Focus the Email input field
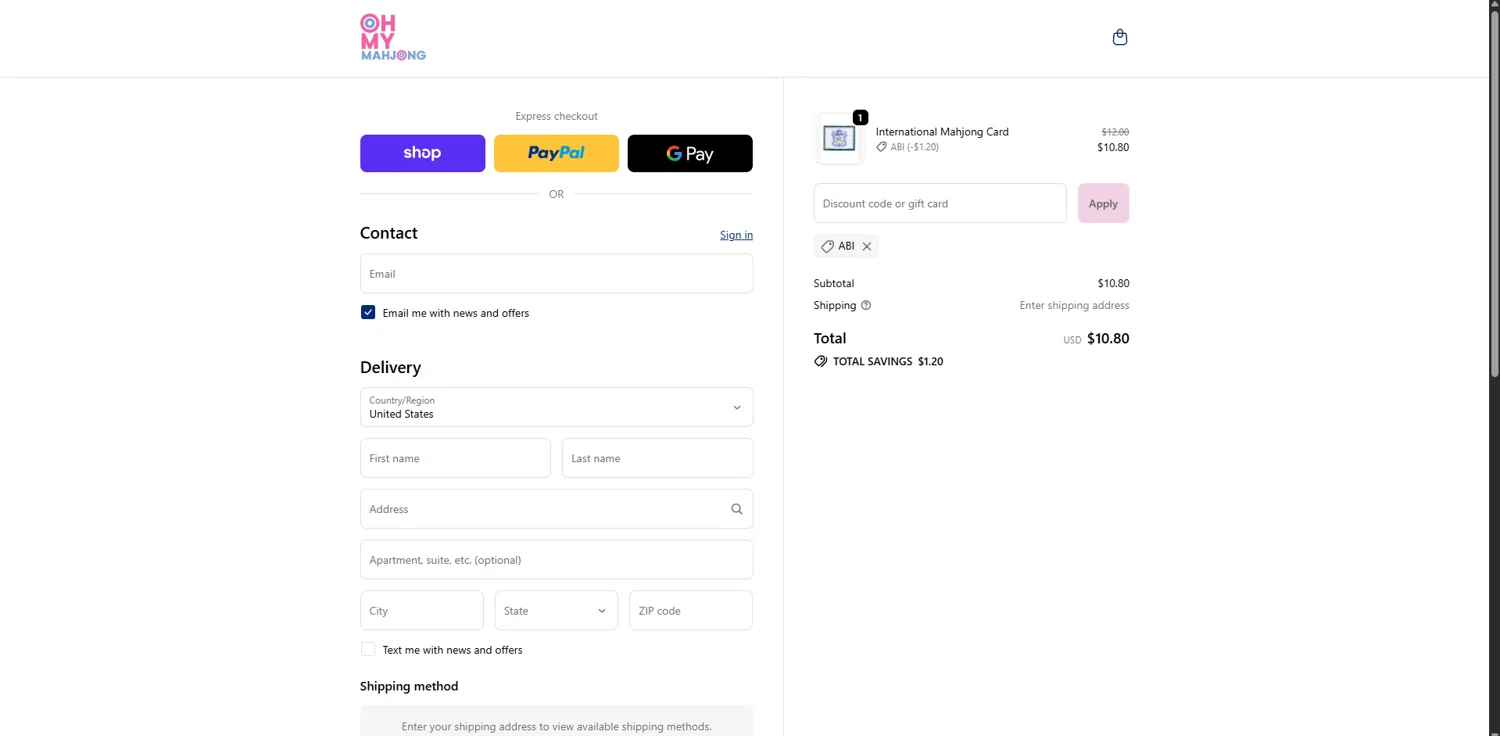Image resolution: width=1500 pixels, height=736 pixels. [556, 273]
